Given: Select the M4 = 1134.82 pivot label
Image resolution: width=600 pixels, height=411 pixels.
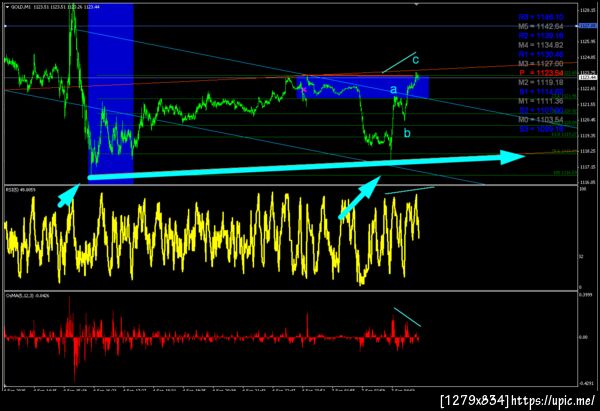Looking at the screenshot, I should (x=541, y=45).
